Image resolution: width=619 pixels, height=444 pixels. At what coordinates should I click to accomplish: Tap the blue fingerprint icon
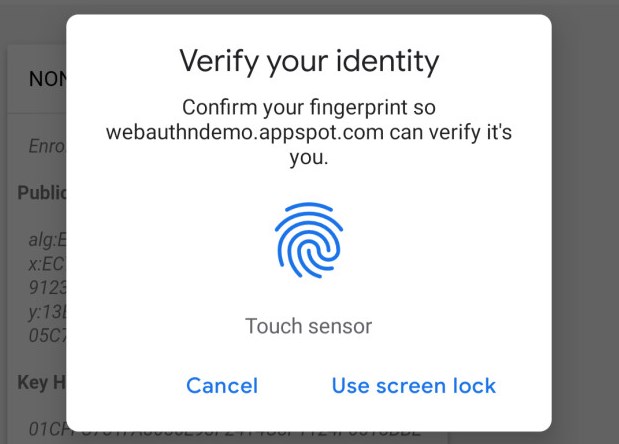click(309, 240)
